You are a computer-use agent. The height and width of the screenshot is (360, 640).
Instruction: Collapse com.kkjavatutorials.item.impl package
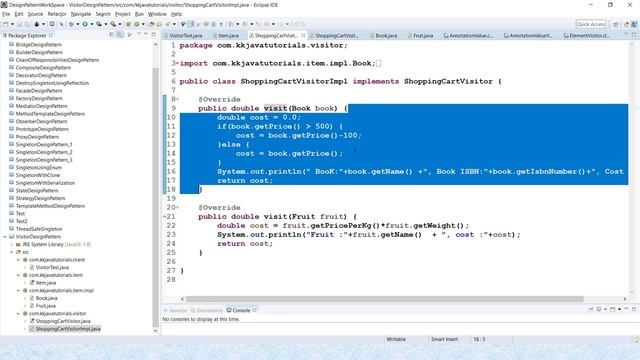[18, 291]
